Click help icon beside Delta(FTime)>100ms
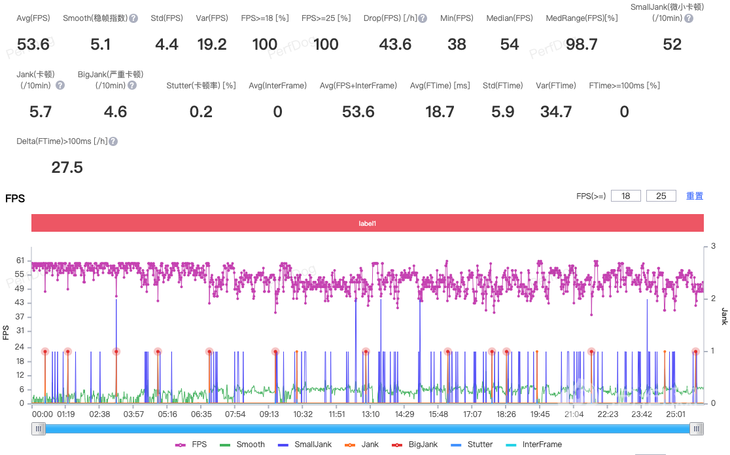 [x=113, y=142]
